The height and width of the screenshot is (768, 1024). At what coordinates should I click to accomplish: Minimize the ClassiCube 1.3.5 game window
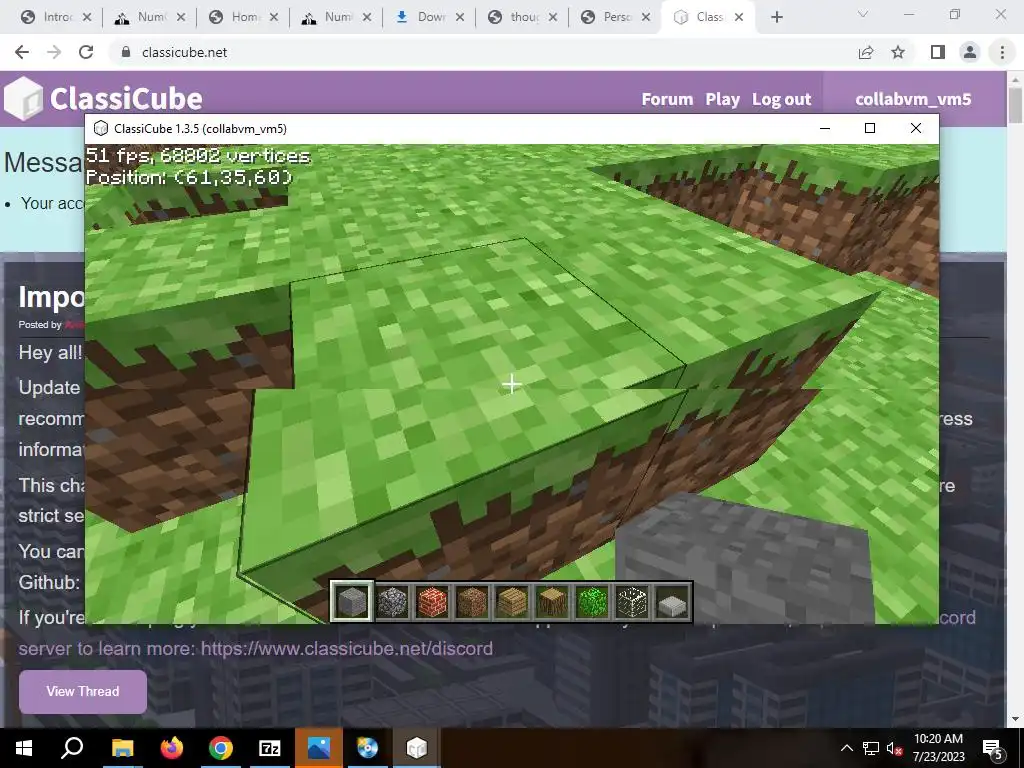(x=825, y=129)
